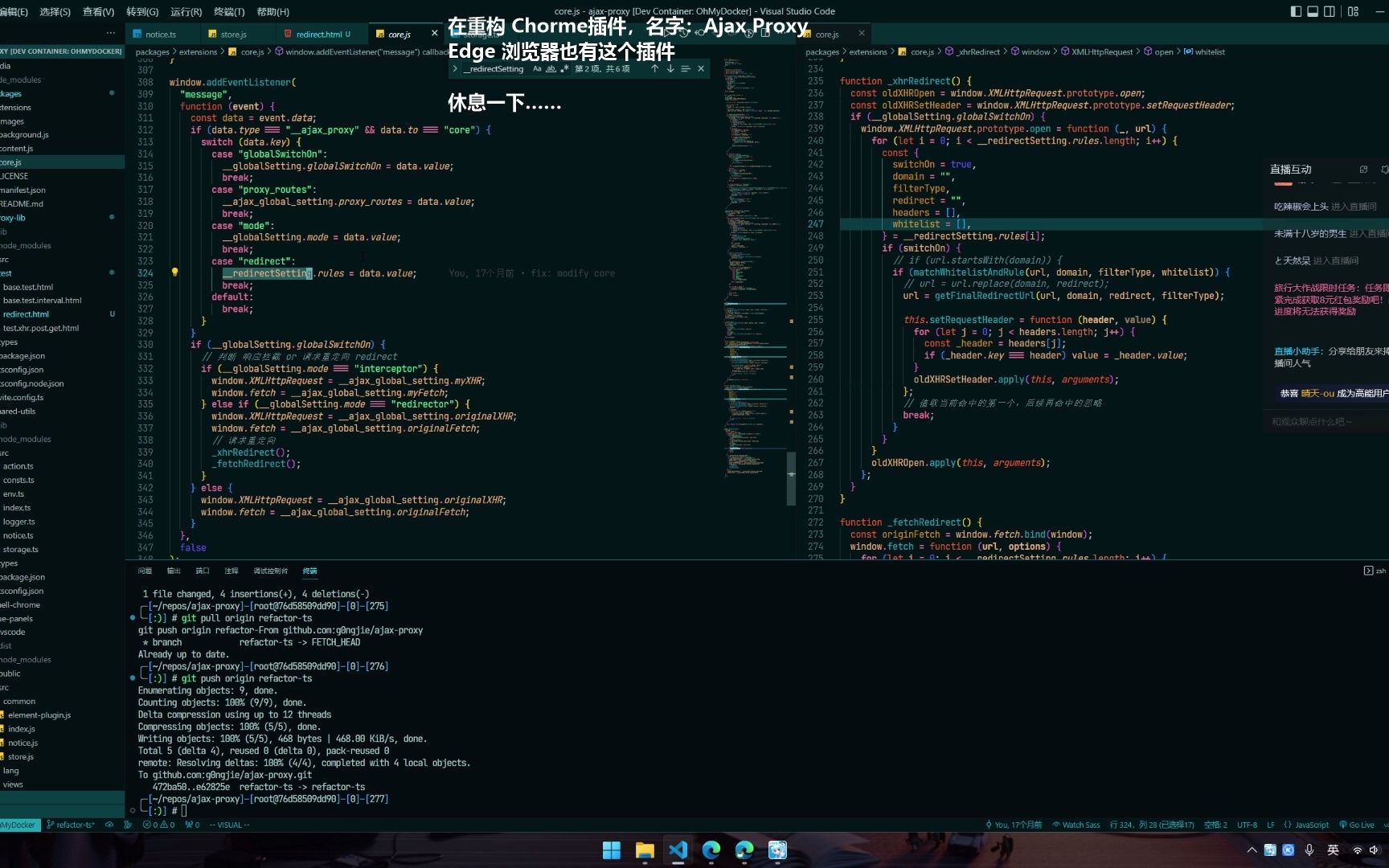Viewport: 1389px width, 868px height.
Task: Toggle primary sidebar layout icon
Action: tap(1296, 11)
